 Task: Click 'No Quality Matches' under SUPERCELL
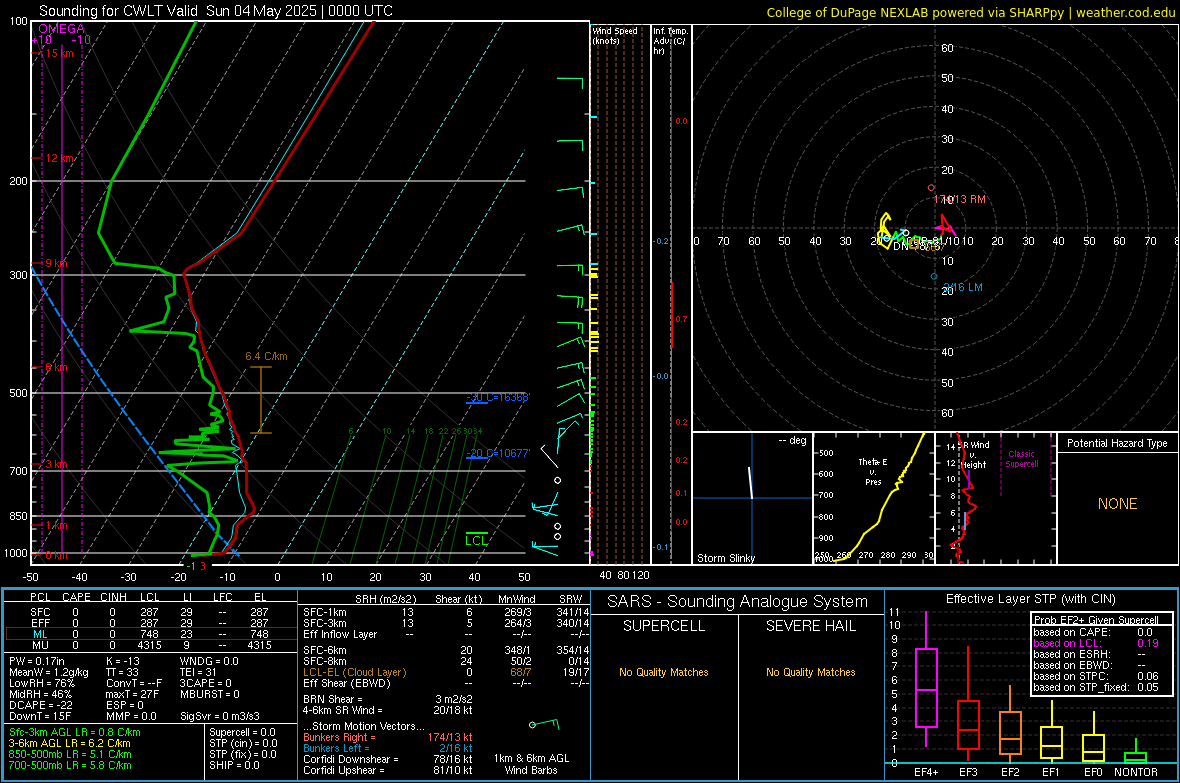point(664,672)
